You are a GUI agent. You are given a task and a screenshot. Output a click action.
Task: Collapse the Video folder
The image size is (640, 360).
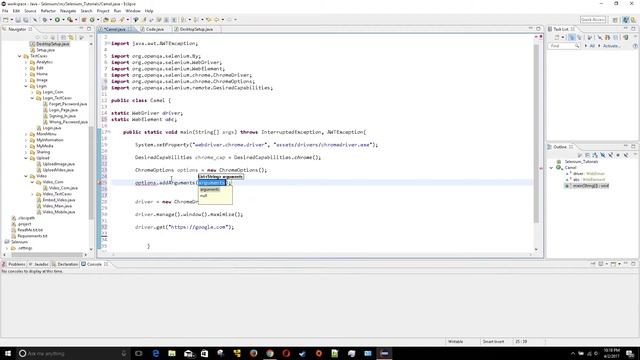(x=26, y=176)
